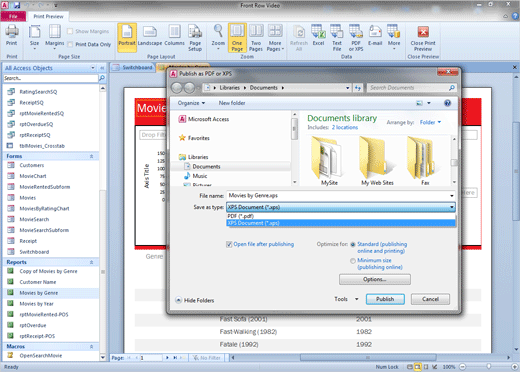
Task: Click the search magnifier in navigation pane
Action: coord(102,78)
